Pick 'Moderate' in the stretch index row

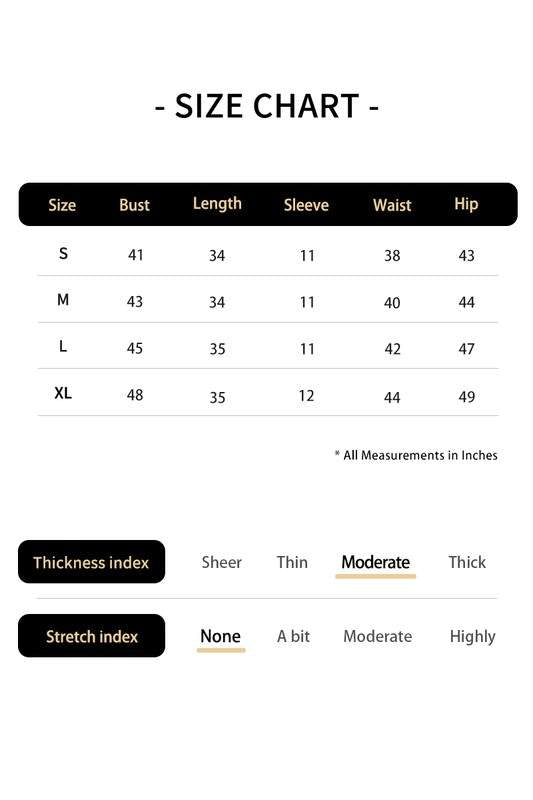377,636
